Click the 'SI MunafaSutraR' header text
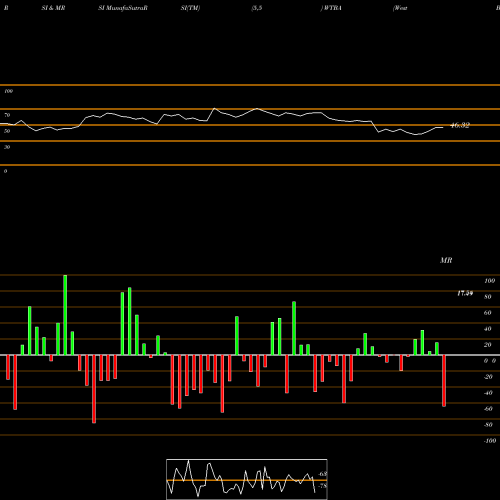 [123, 8]
